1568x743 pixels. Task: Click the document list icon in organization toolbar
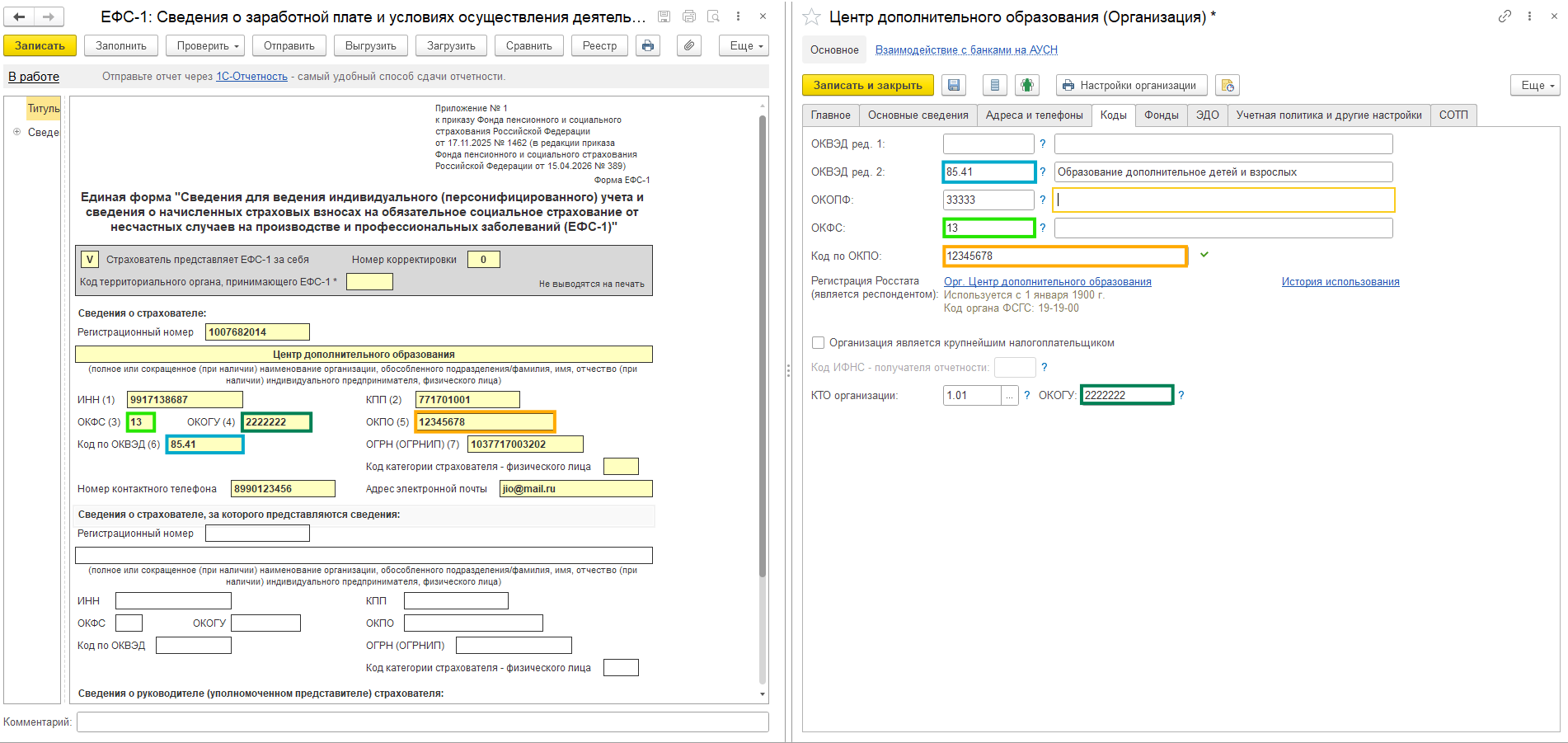tap(995, 85)
